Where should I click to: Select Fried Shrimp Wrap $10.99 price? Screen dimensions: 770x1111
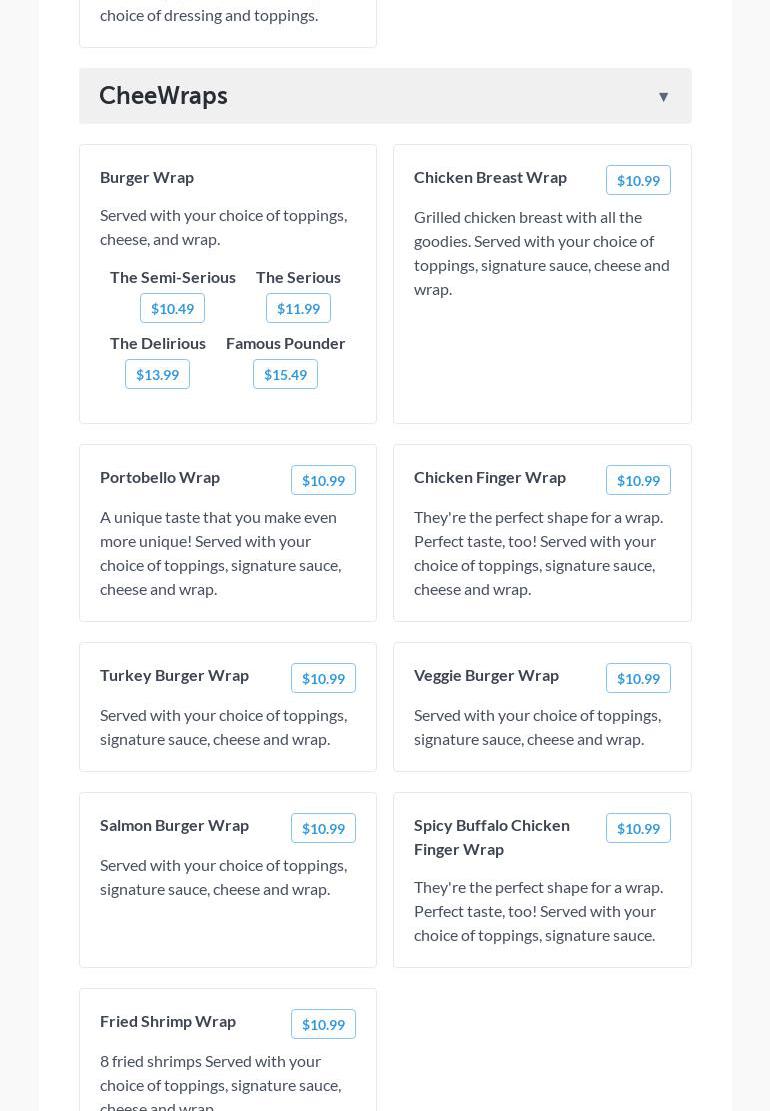(x=323, y=1024)
